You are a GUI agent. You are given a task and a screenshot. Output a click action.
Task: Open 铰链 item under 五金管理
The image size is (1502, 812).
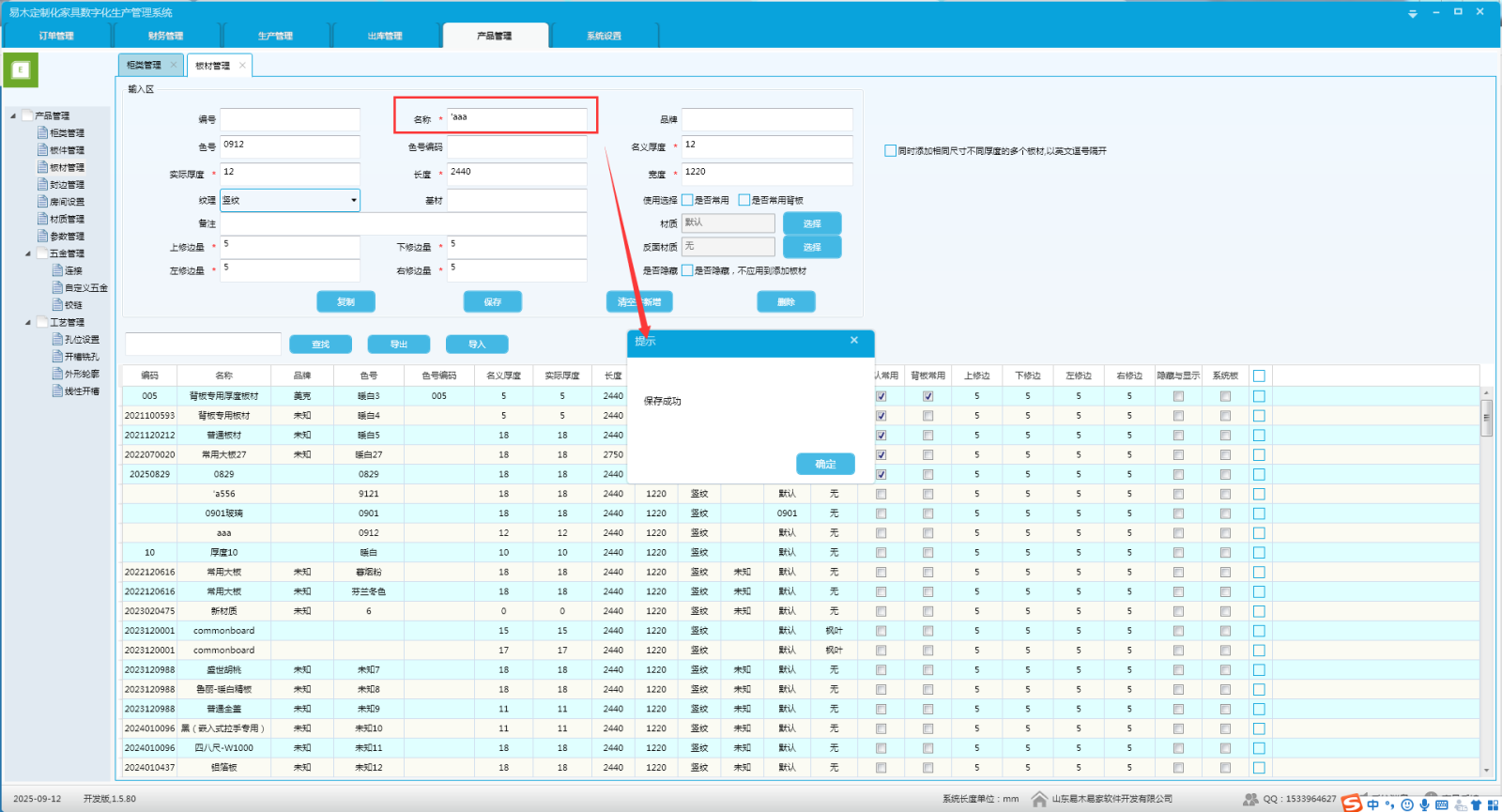tap(73, 305)
